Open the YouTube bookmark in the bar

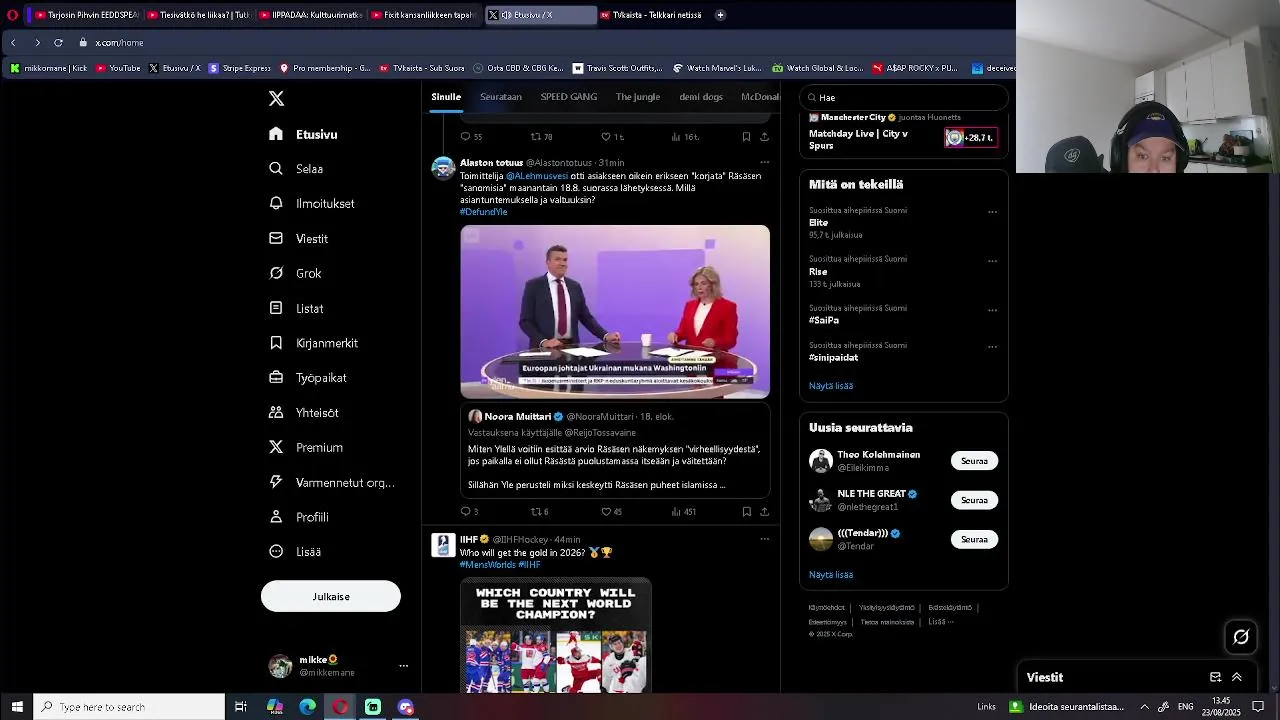point(118,68)
